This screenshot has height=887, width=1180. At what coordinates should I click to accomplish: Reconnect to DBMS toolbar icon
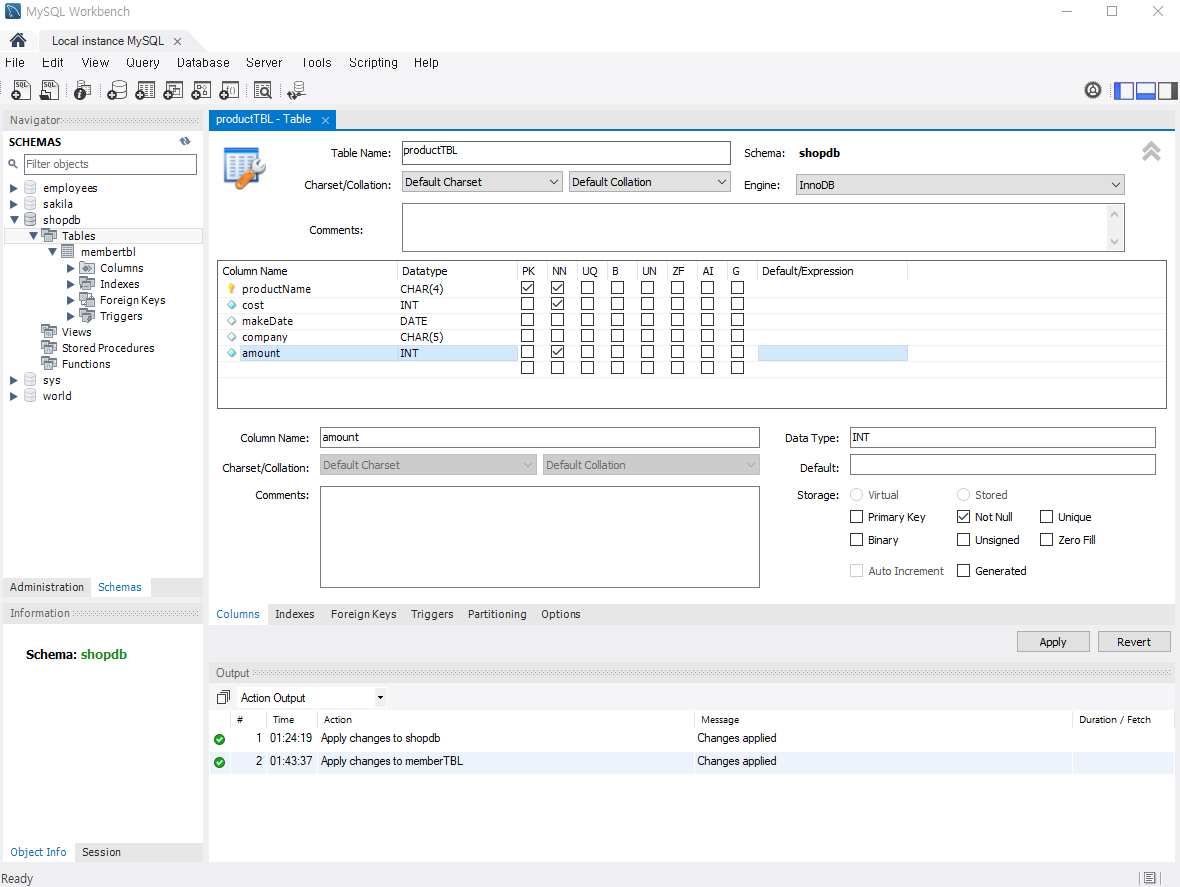coord(297,90)
